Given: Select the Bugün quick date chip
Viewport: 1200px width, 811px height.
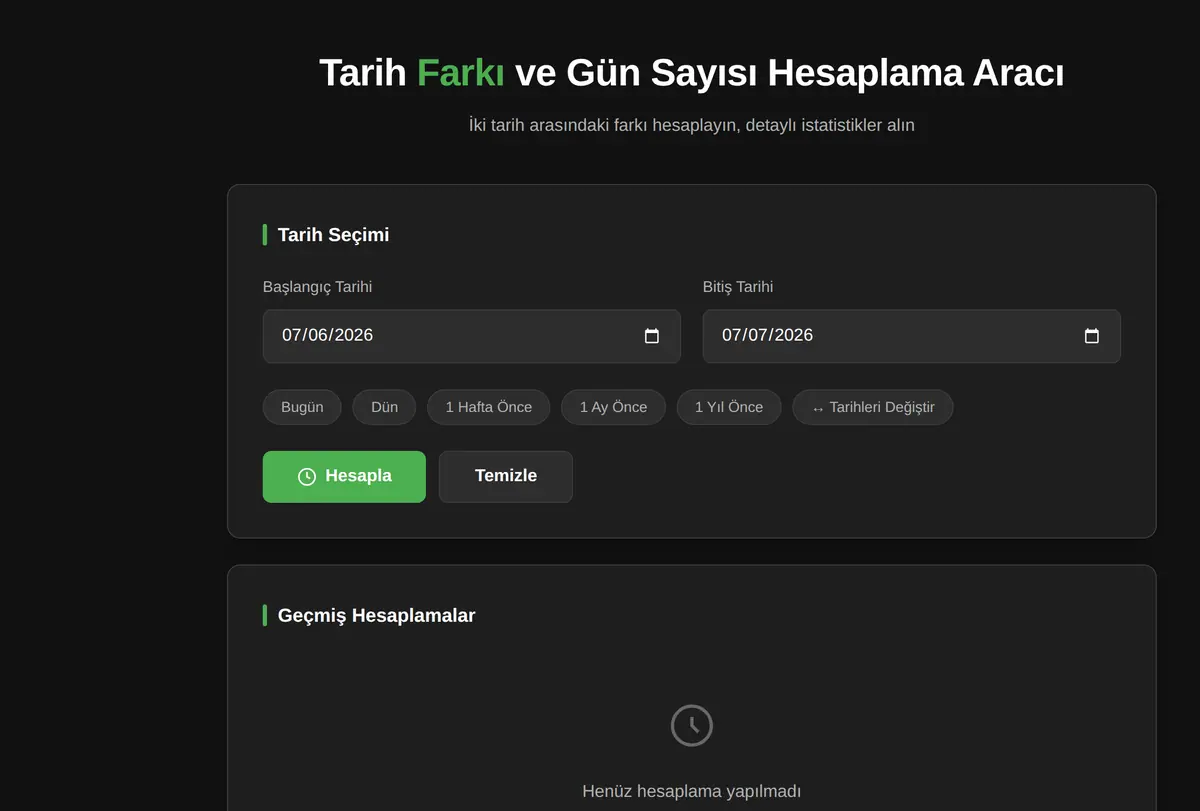Looking at the screenshot, I should [302, 407].
